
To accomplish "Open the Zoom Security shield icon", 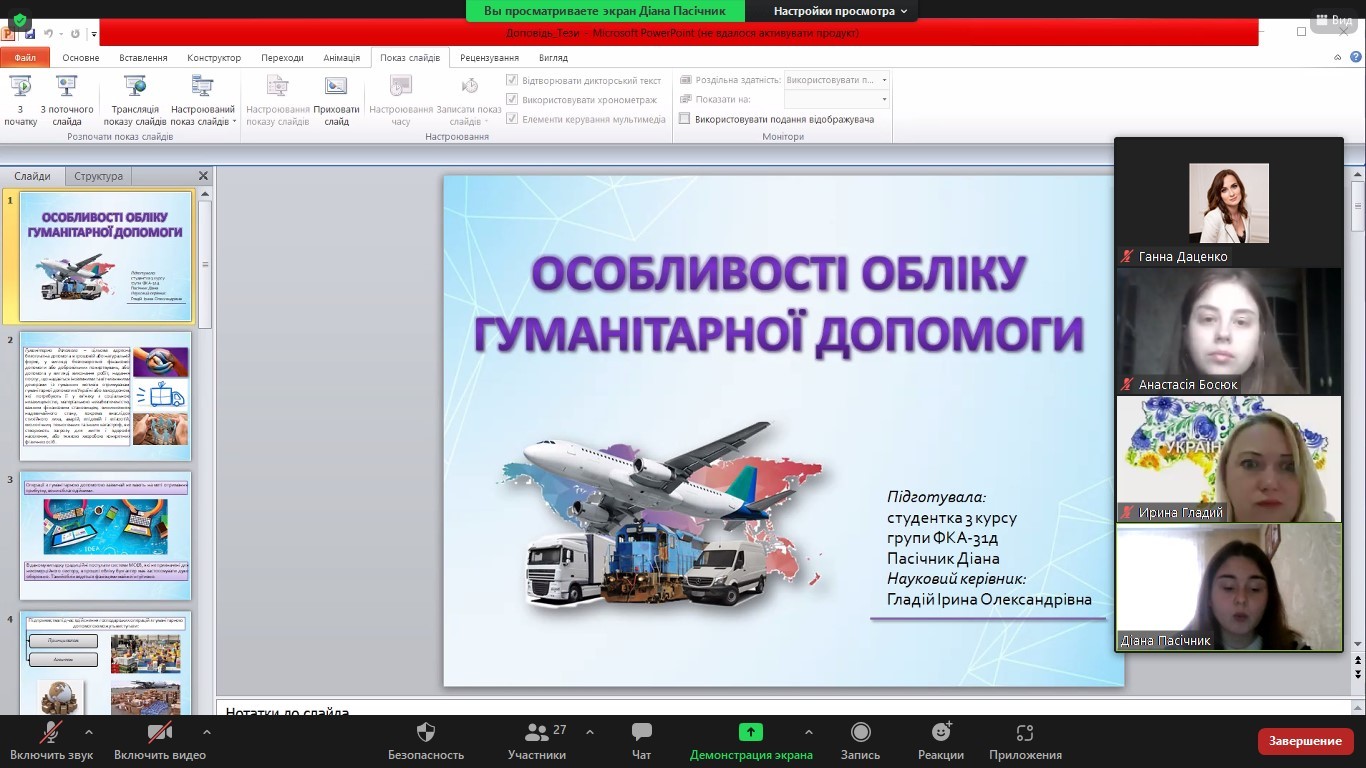I will [426, 733].
